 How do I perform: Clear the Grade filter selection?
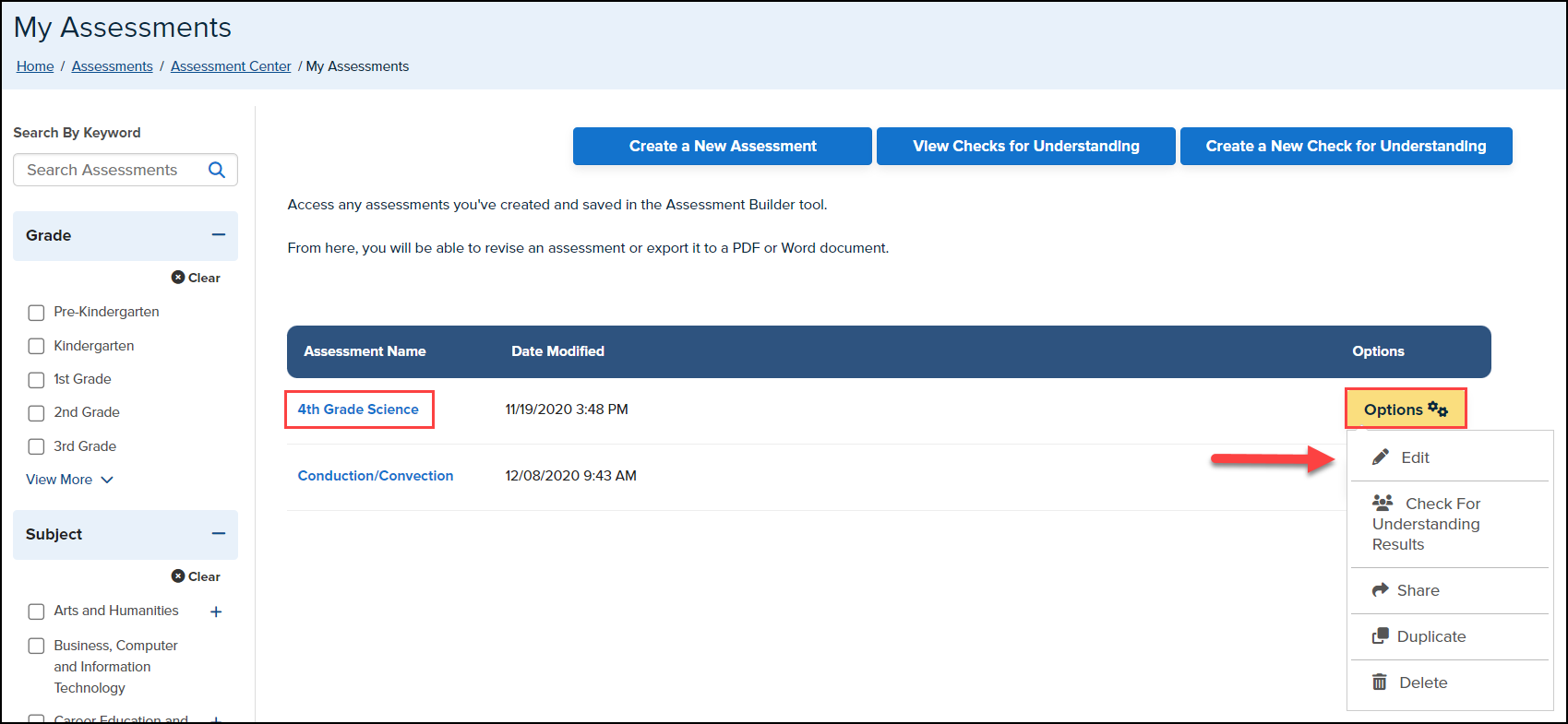197,278
